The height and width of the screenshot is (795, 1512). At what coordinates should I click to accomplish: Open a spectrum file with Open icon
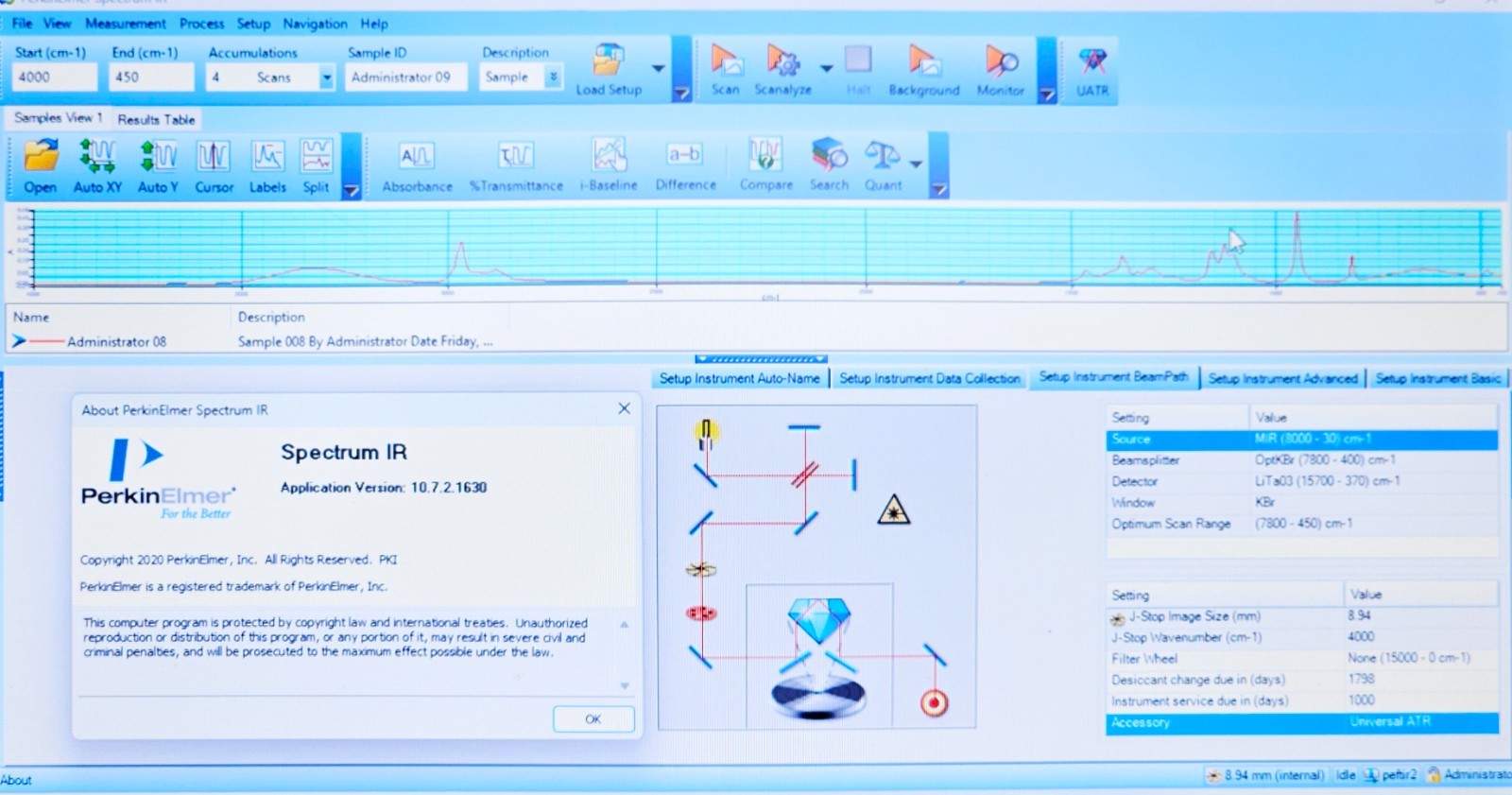click(x=41, y=165)
